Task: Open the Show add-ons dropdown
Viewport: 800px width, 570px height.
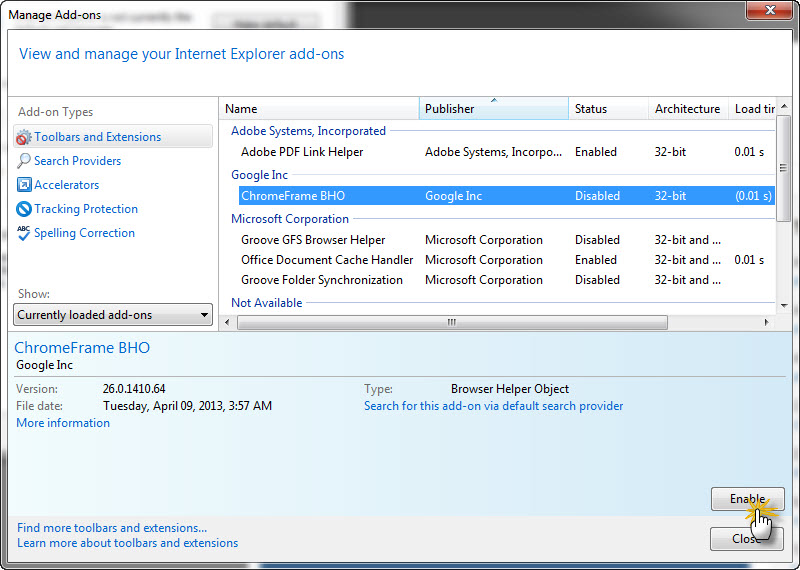Action: point(113,315)
